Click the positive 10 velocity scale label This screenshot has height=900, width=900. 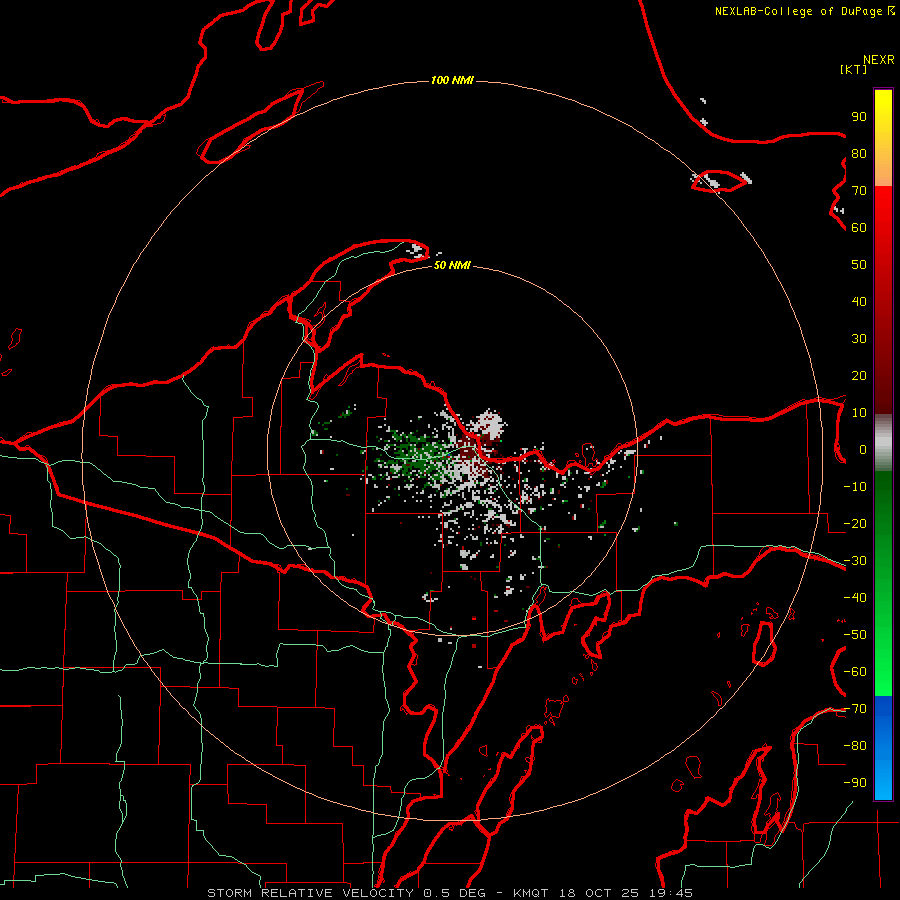coord(859,413)
